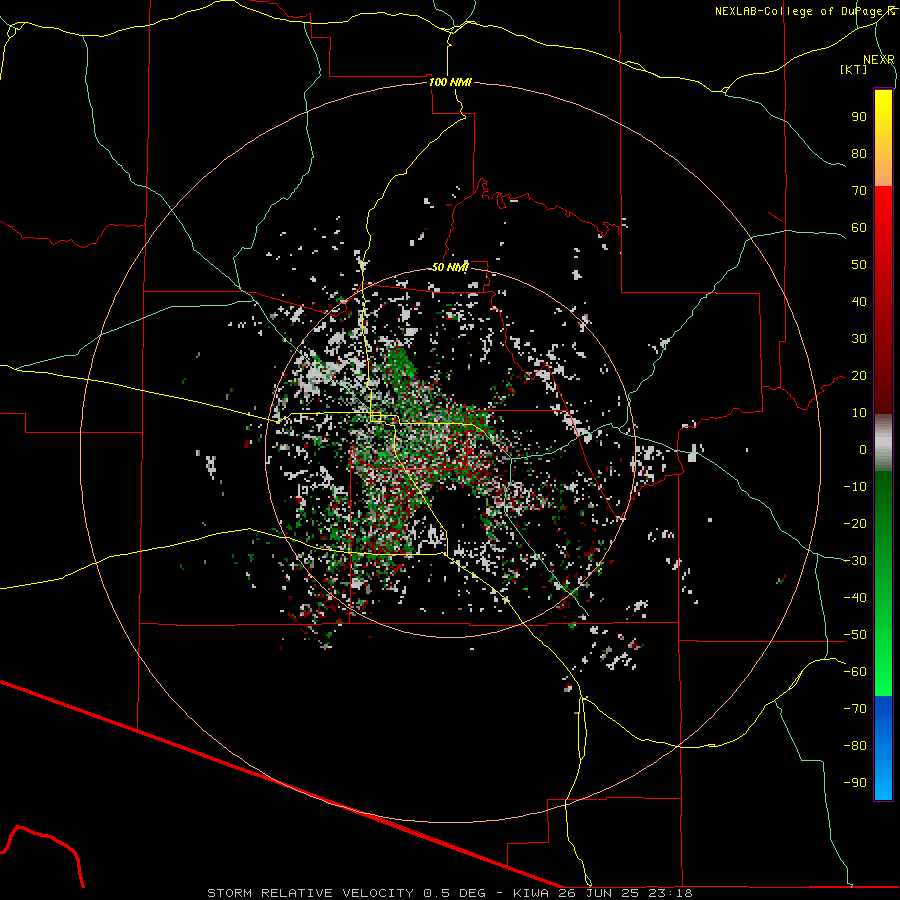The image size is (900, 900).
Task: Click the STORM RELATIVE VELOCITY caption text
Action: point(313,893)
